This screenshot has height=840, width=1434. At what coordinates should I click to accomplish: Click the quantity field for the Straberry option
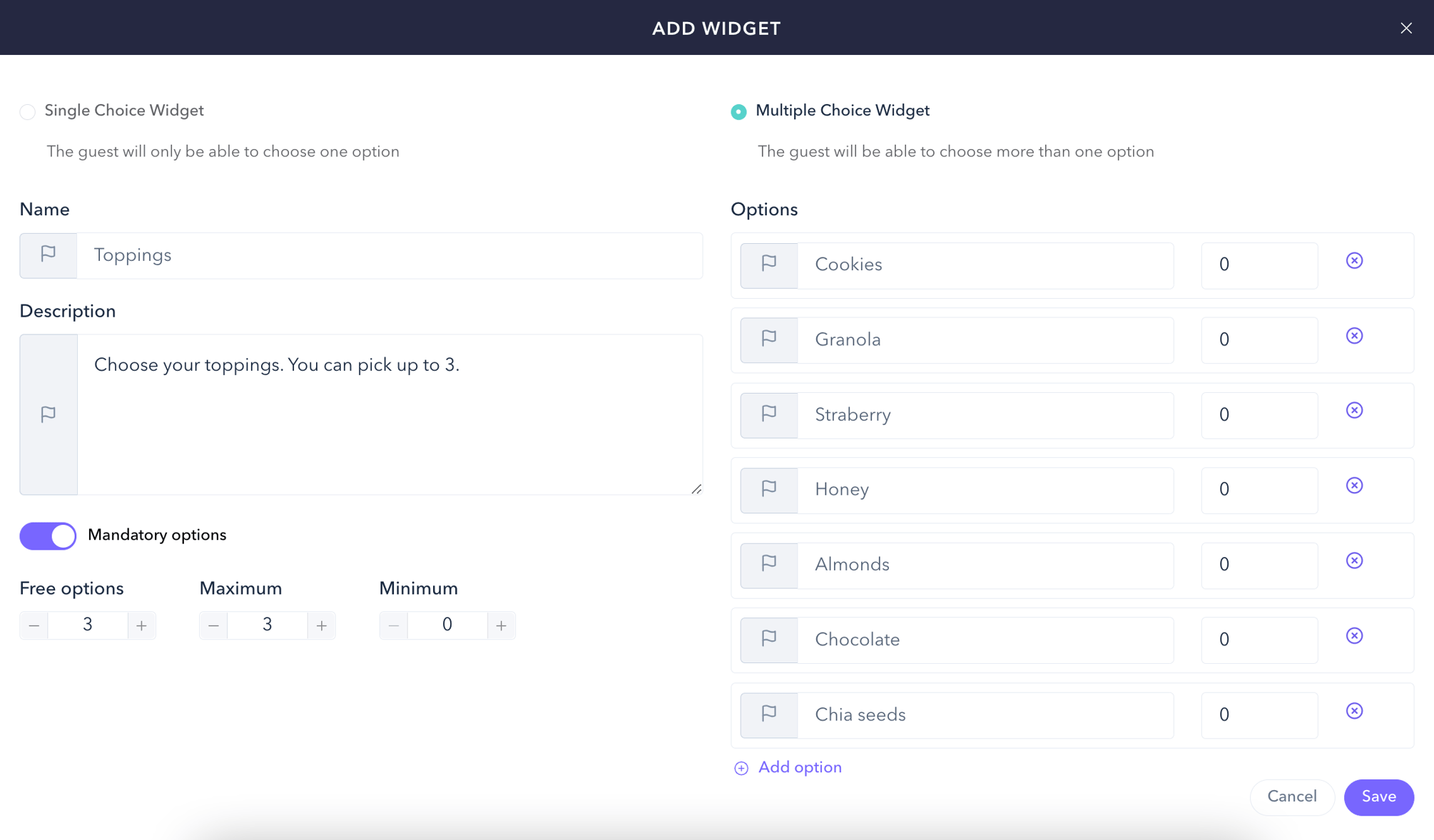pos(1259,415)
